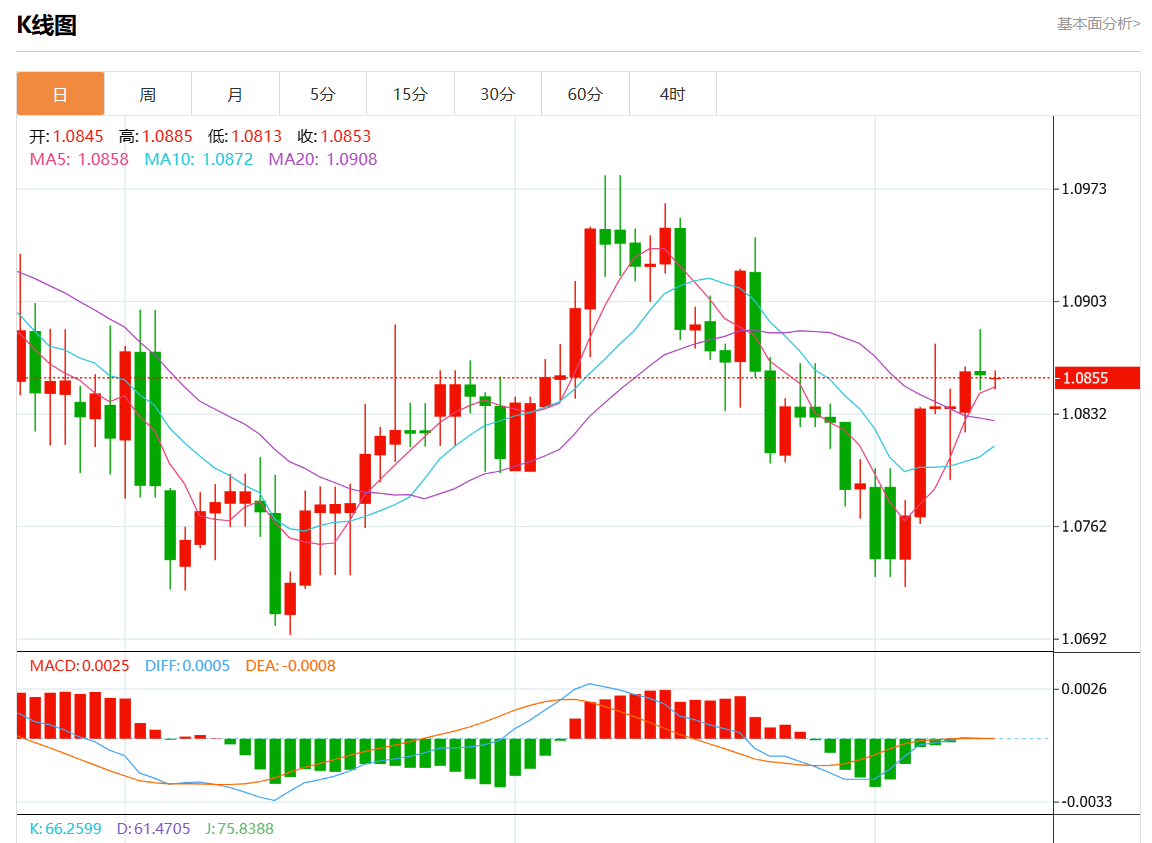Click the 1.0903 price axis label
1152x843 pixels.
point(1084,301)
